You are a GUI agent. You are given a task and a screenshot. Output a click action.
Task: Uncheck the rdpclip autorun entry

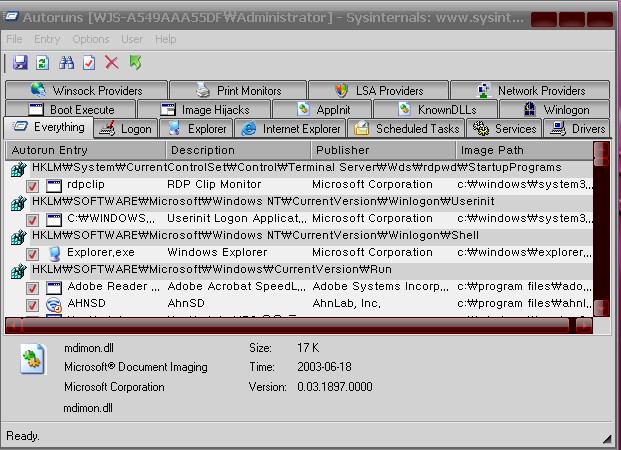click(x=32, y=186)
